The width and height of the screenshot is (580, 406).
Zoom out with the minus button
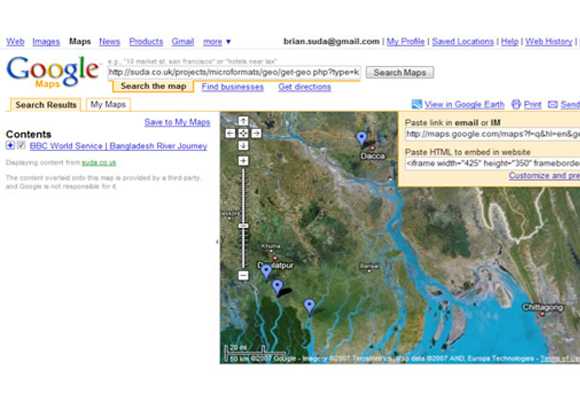point(243,275)
